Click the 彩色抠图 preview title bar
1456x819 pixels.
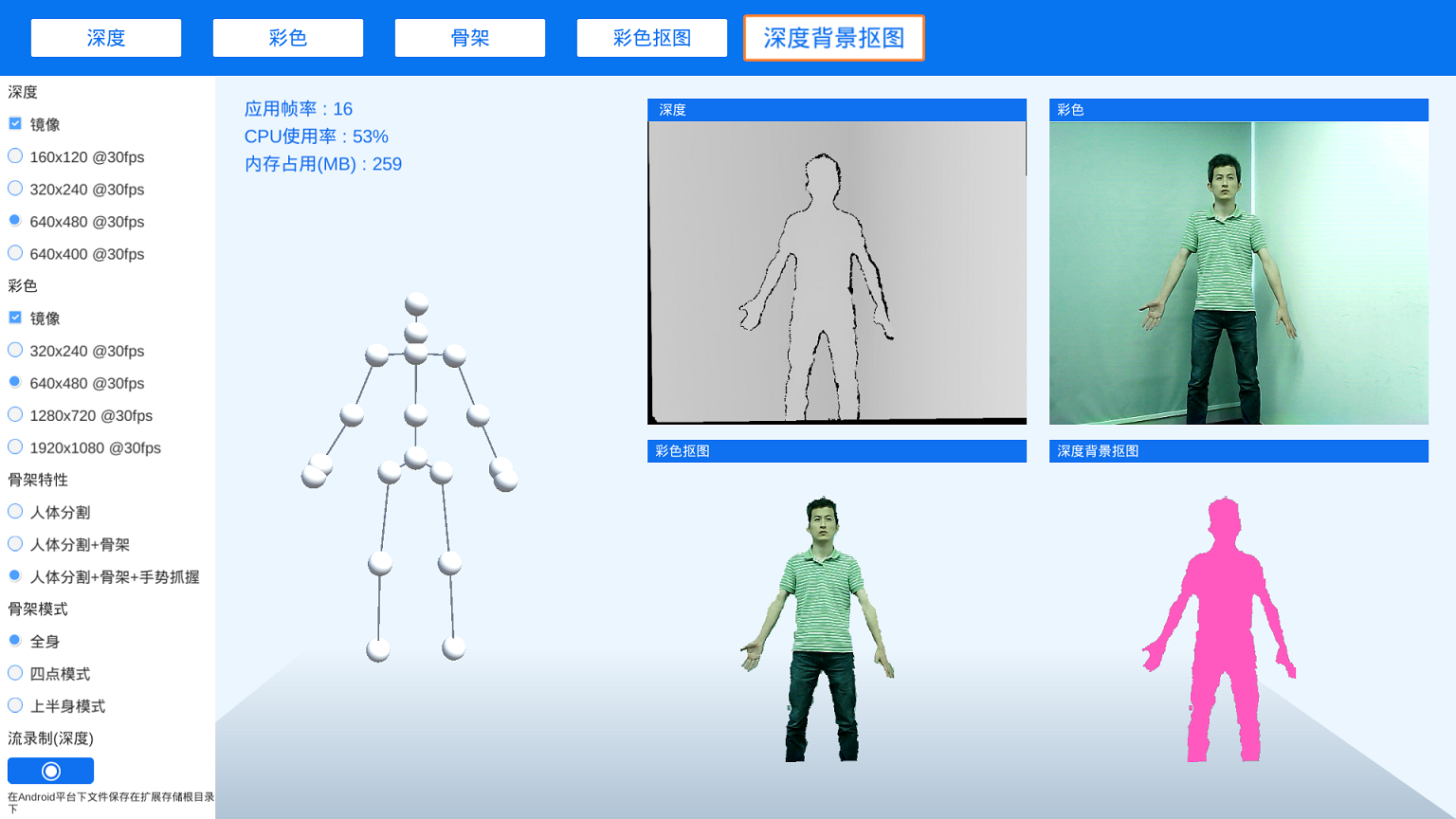[x=837, y=451]
